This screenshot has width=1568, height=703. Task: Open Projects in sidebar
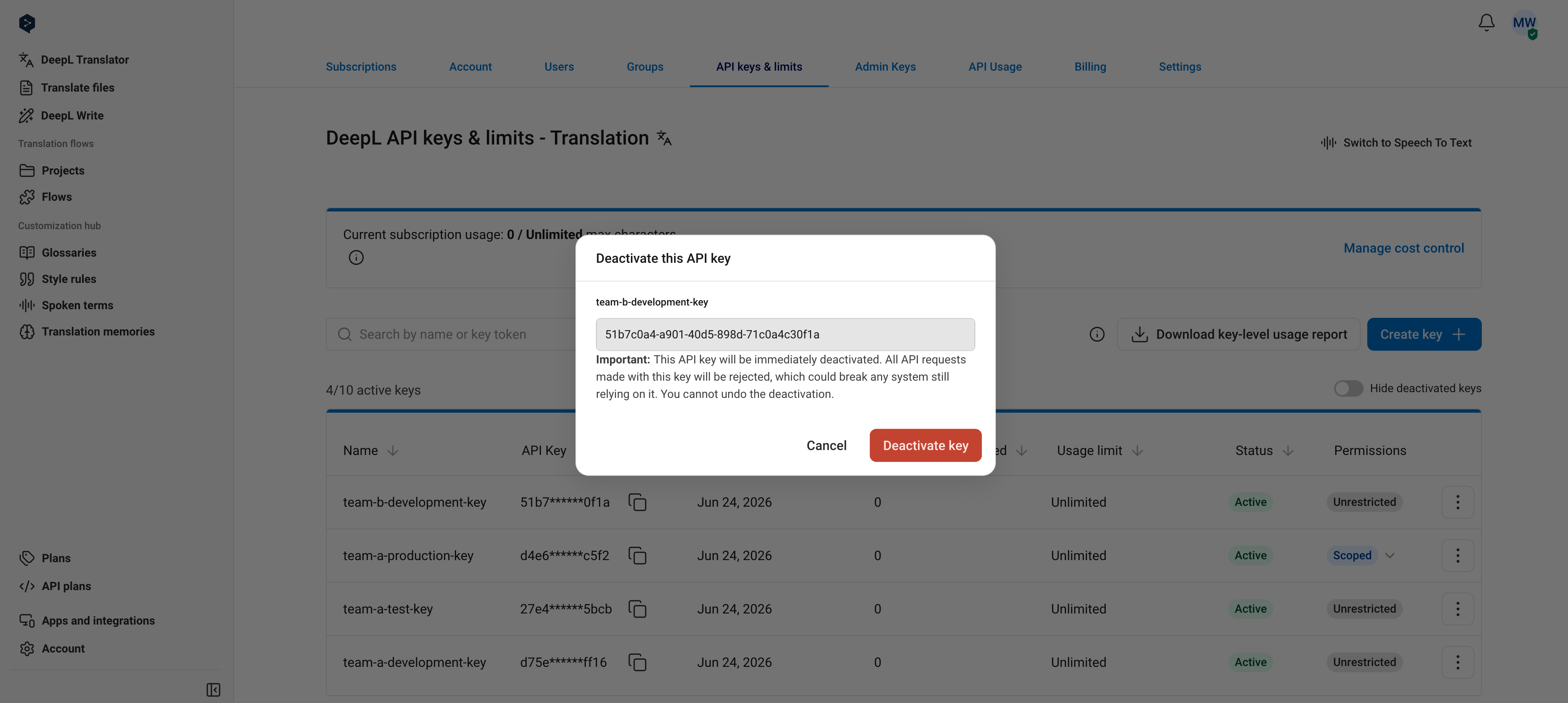pyautogui.click(x=52, y=170)
